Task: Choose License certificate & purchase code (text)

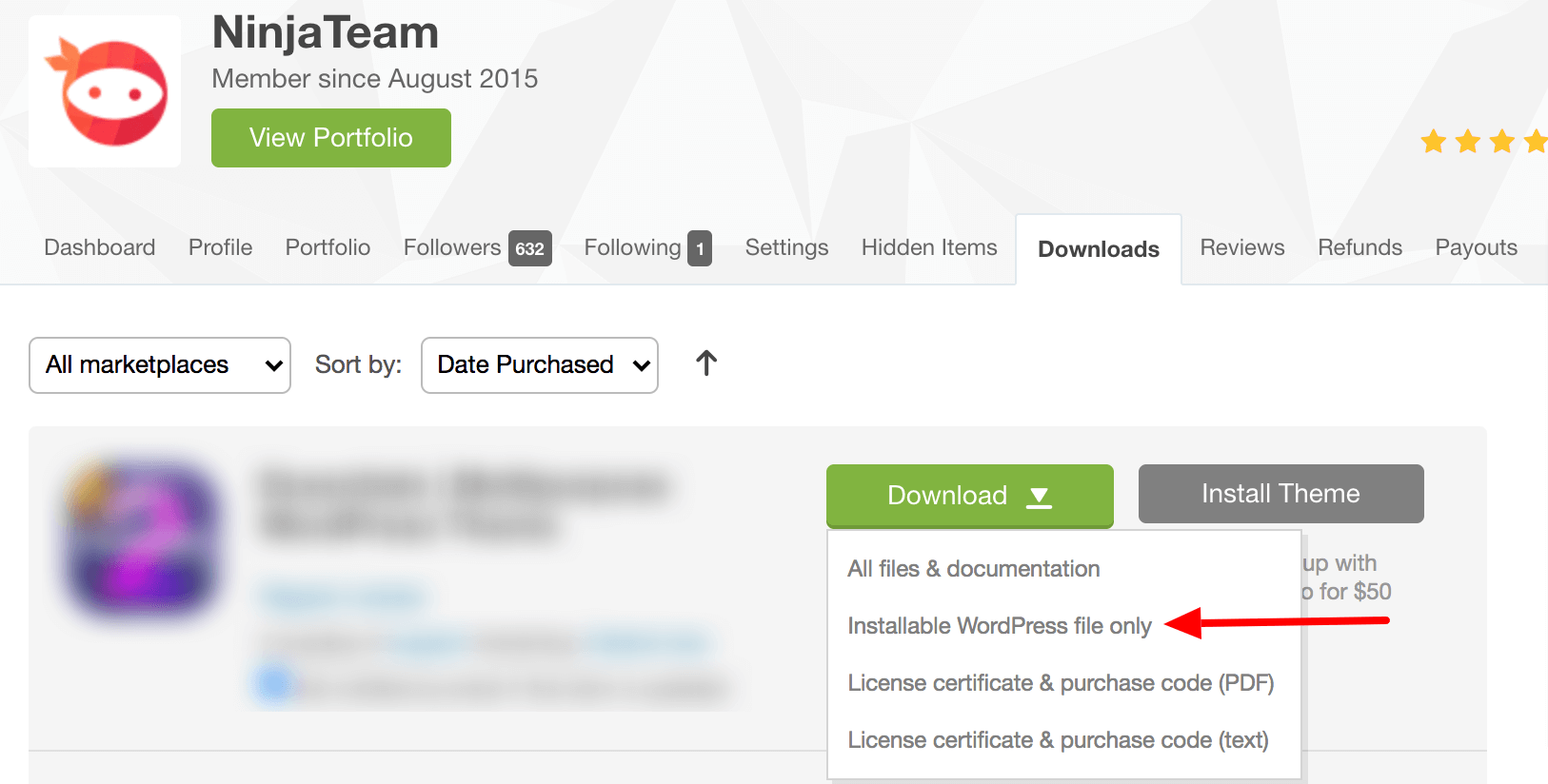Action: pos(1058,740)
